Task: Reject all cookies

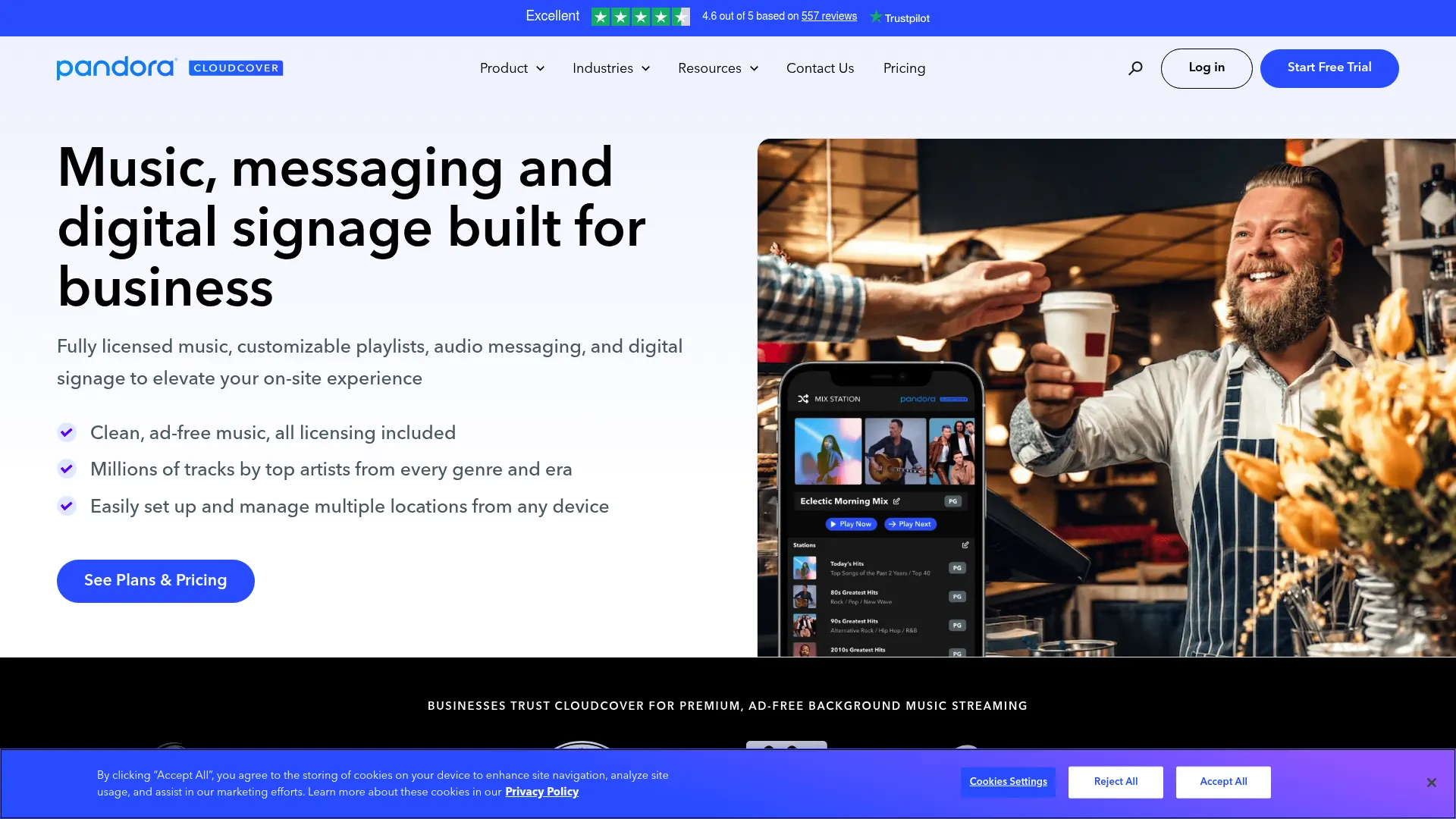Action: (x=1116, y=782)
